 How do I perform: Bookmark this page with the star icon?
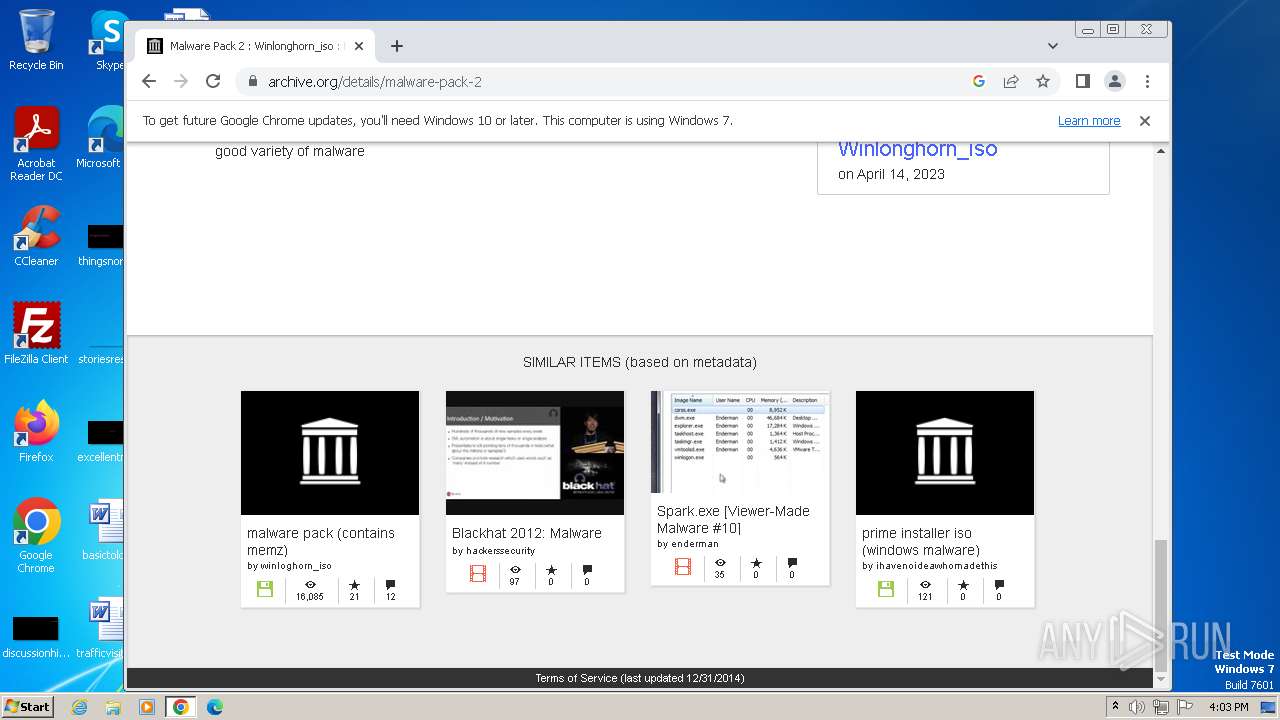pos(1043,81)
